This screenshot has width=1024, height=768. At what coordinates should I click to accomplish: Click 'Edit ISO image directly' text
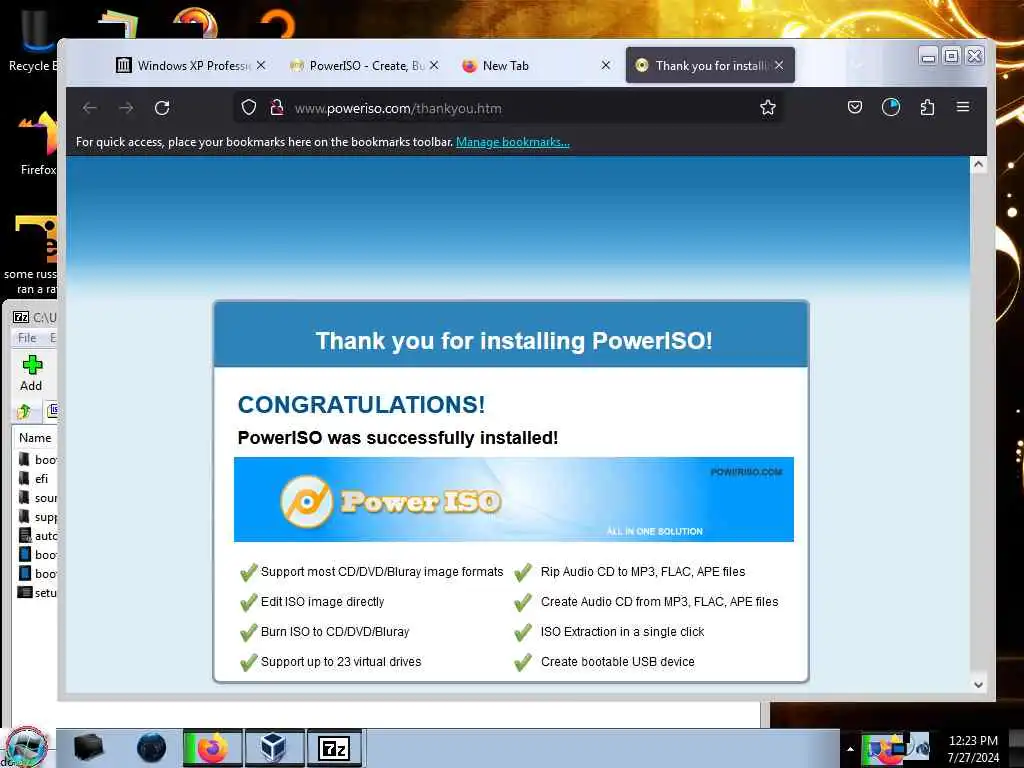(x=323, y=601)
